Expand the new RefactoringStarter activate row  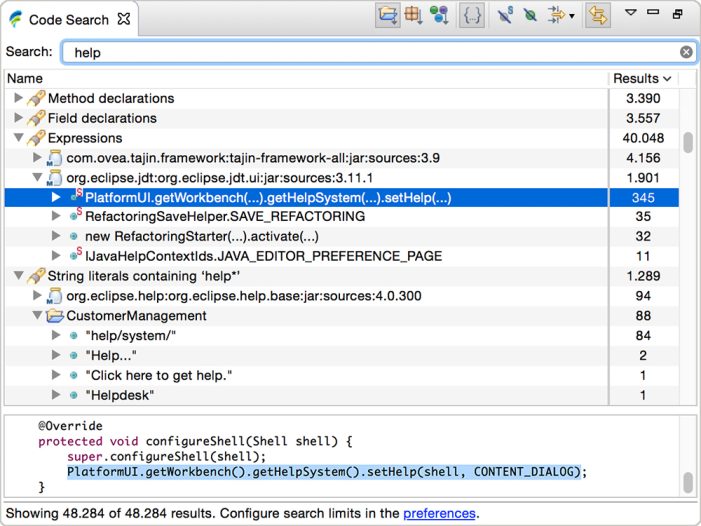tap(56, 236)
